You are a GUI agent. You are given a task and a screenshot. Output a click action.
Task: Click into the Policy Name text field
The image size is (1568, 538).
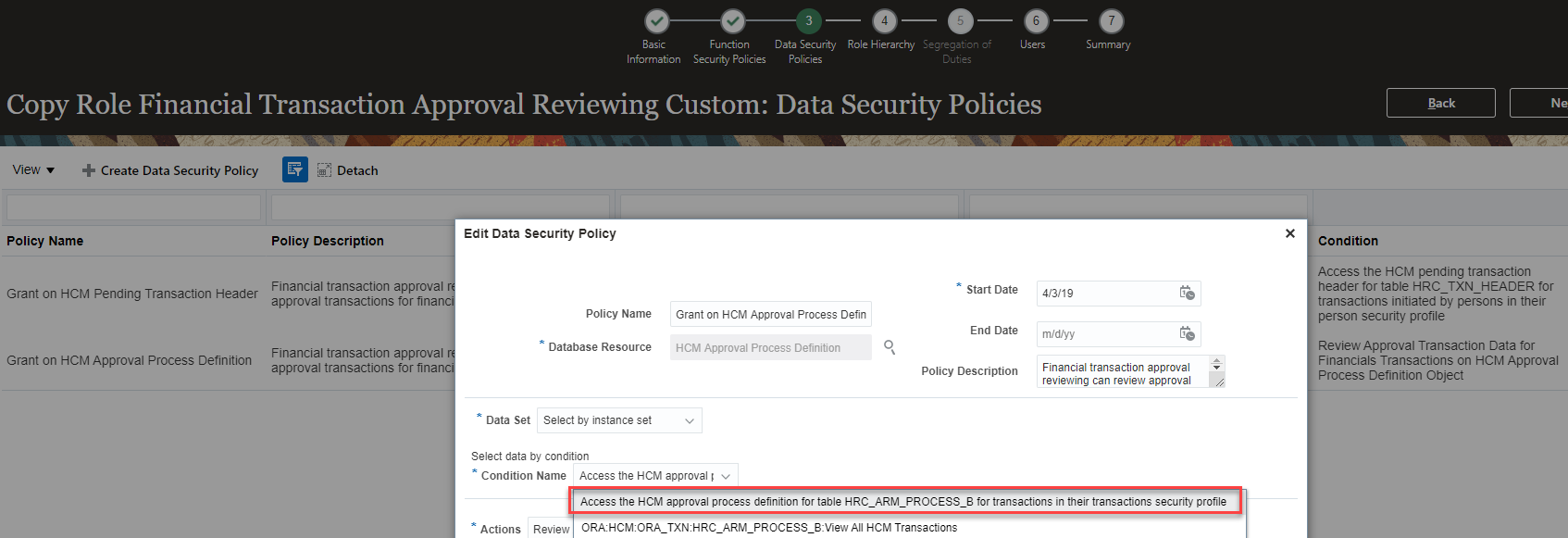(x=770, y=315)
